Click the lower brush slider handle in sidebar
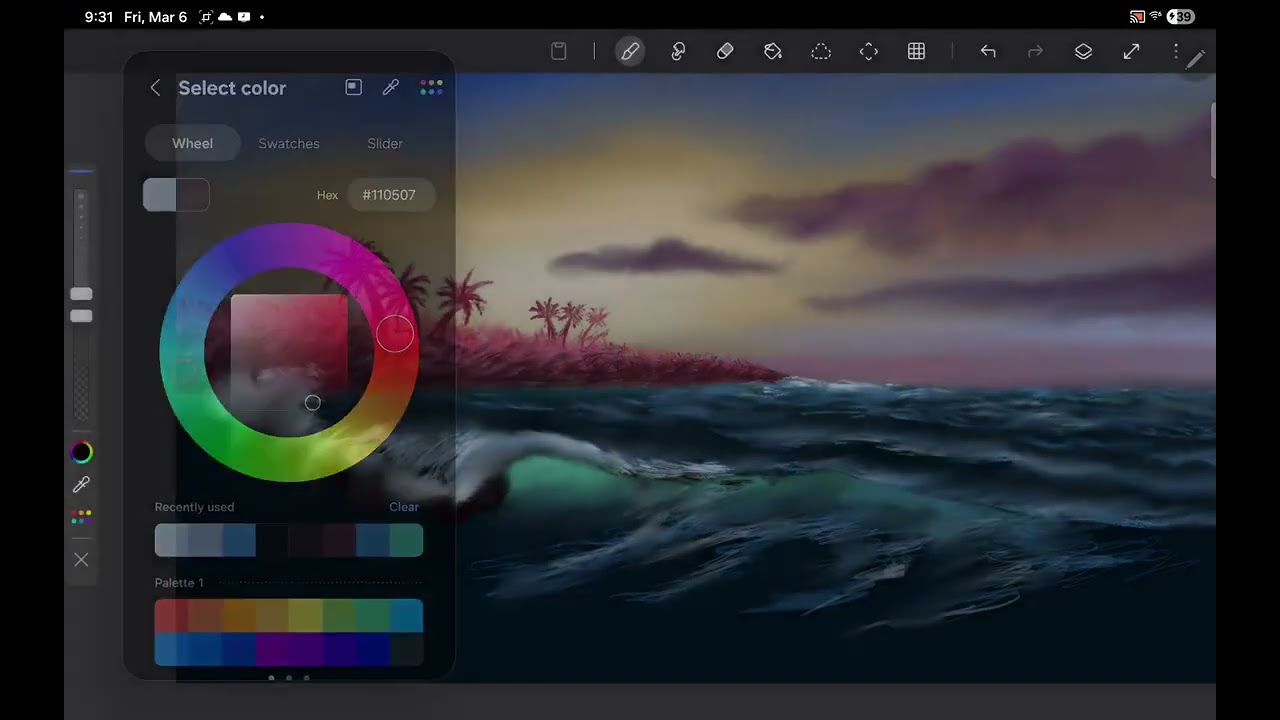Viewport: 1280px width, 720px height. [81, 316]
